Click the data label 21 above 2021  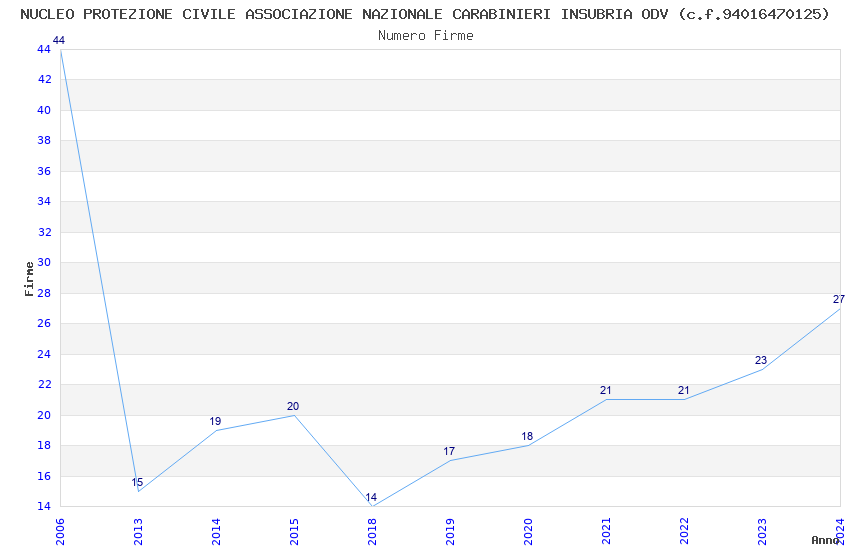(x=606, y=390)
